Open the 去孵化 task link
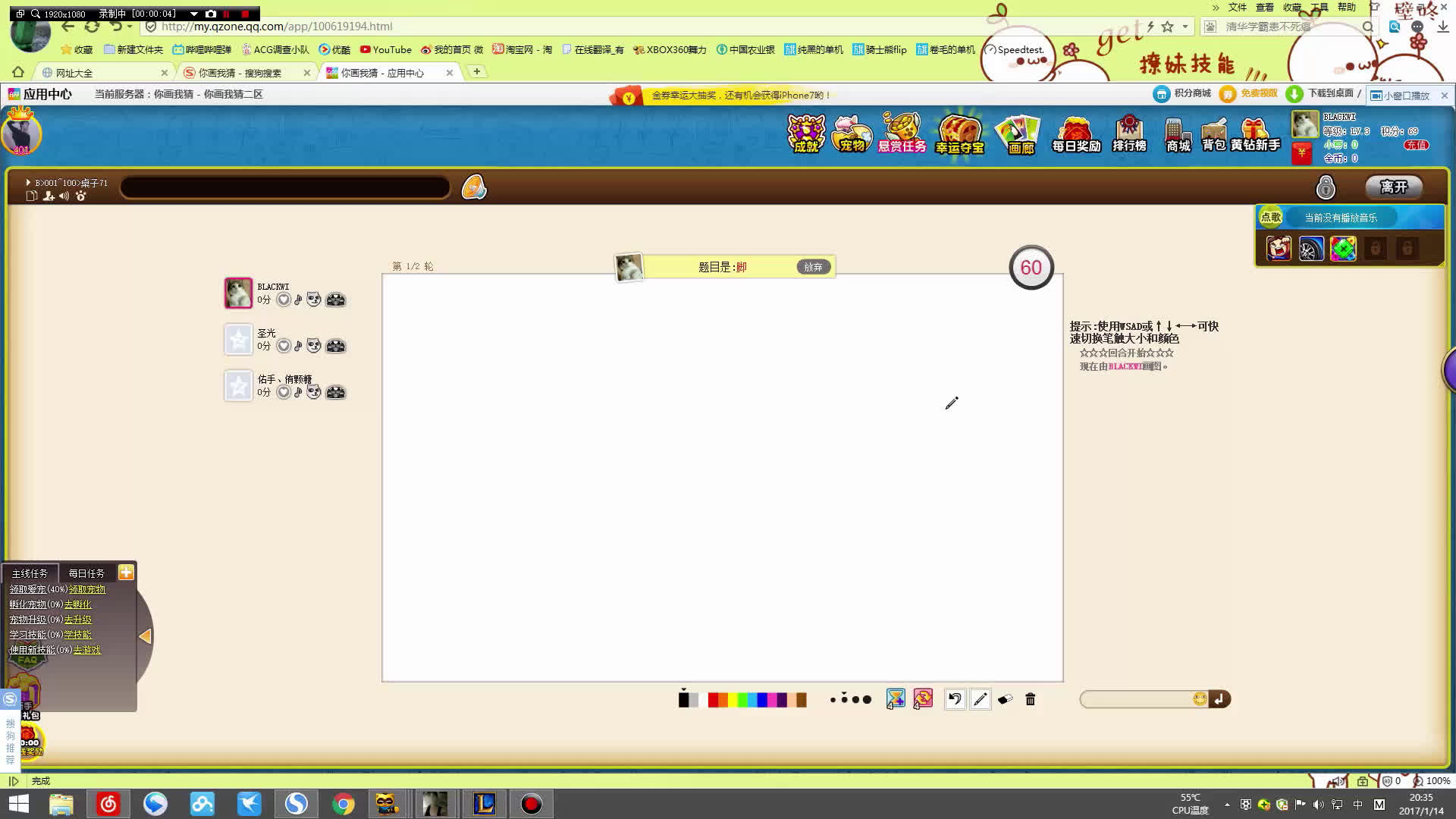Viewport: 1456px width, 819px height. [77, 604]
